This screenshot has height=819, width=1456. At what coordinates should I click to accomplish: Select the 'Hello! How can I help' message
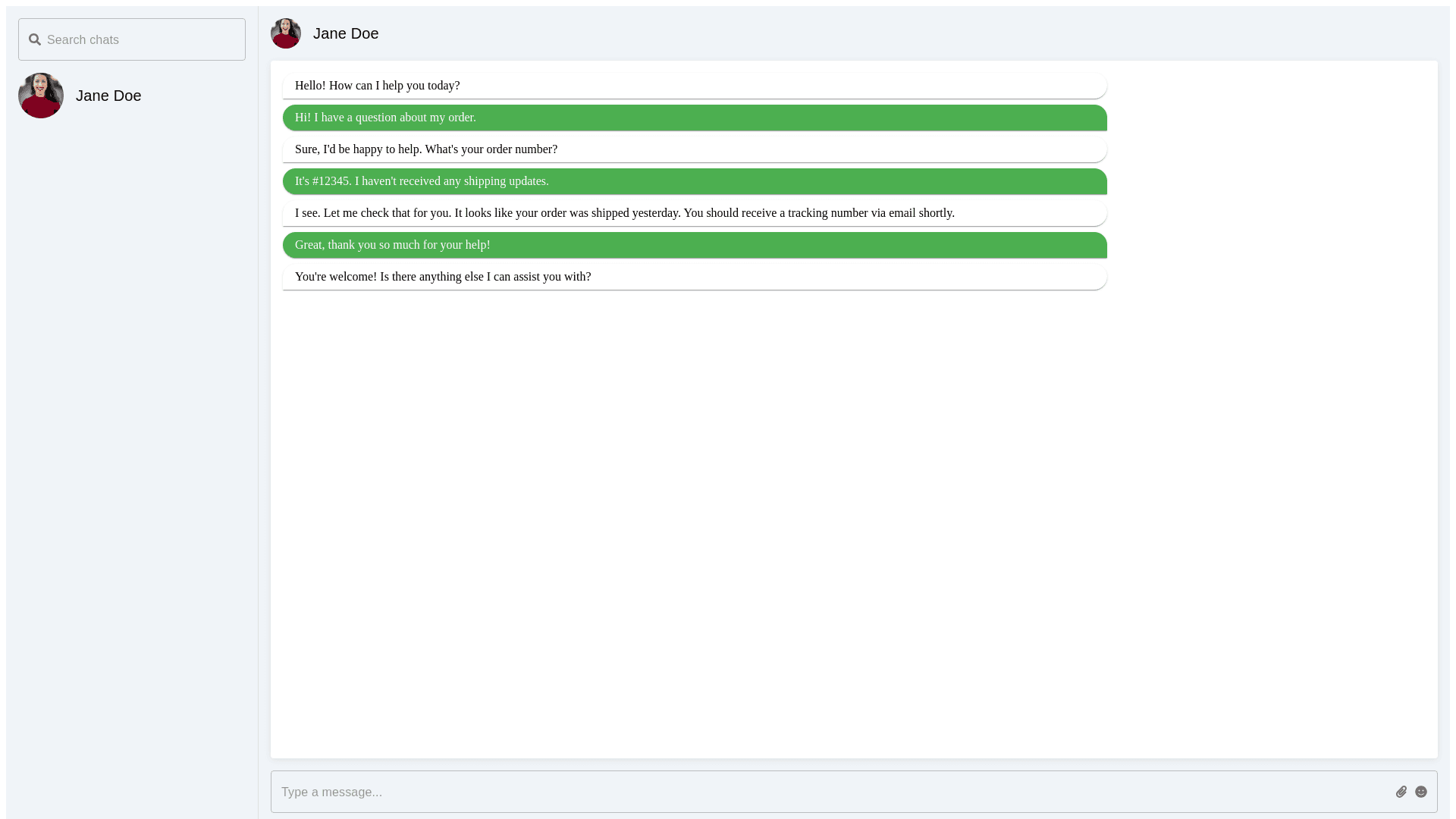[378, 86]
